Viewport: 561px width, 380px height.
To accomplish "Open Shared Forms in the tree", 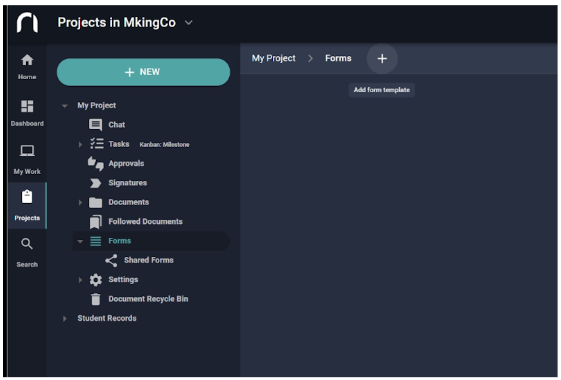I will (149, 260).
